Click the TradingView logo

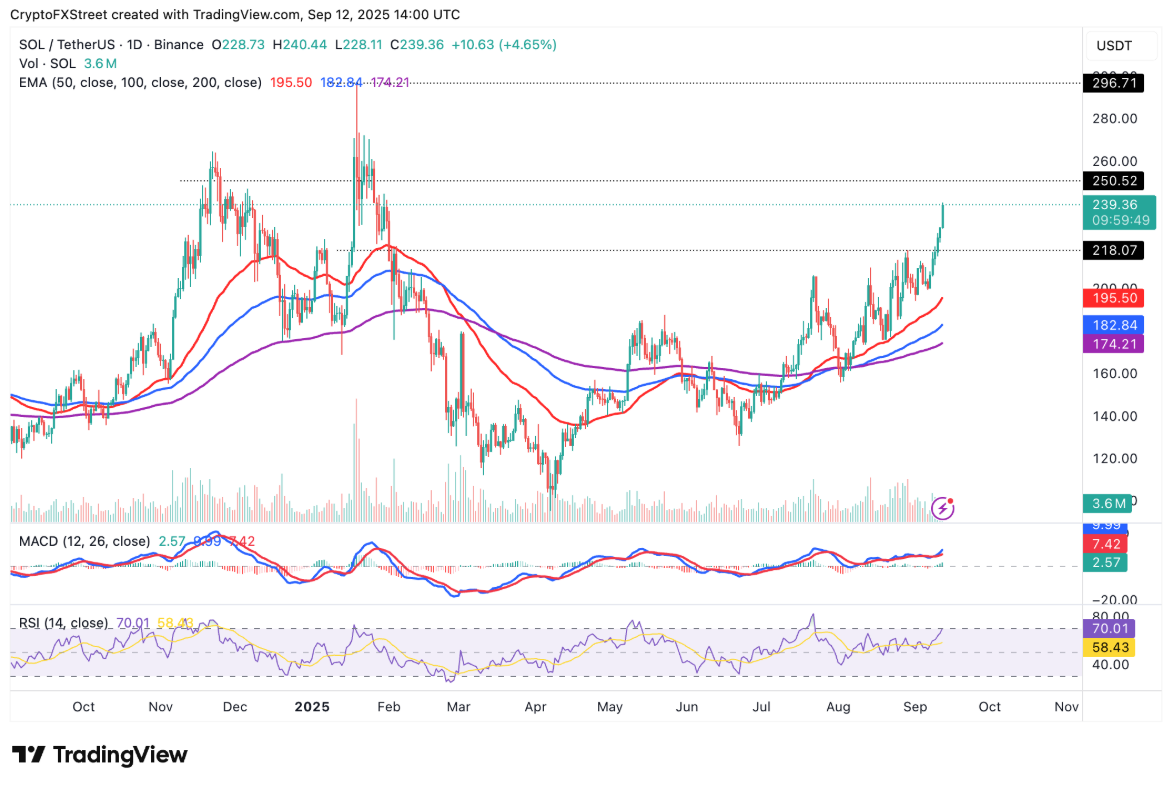point(100,756)
